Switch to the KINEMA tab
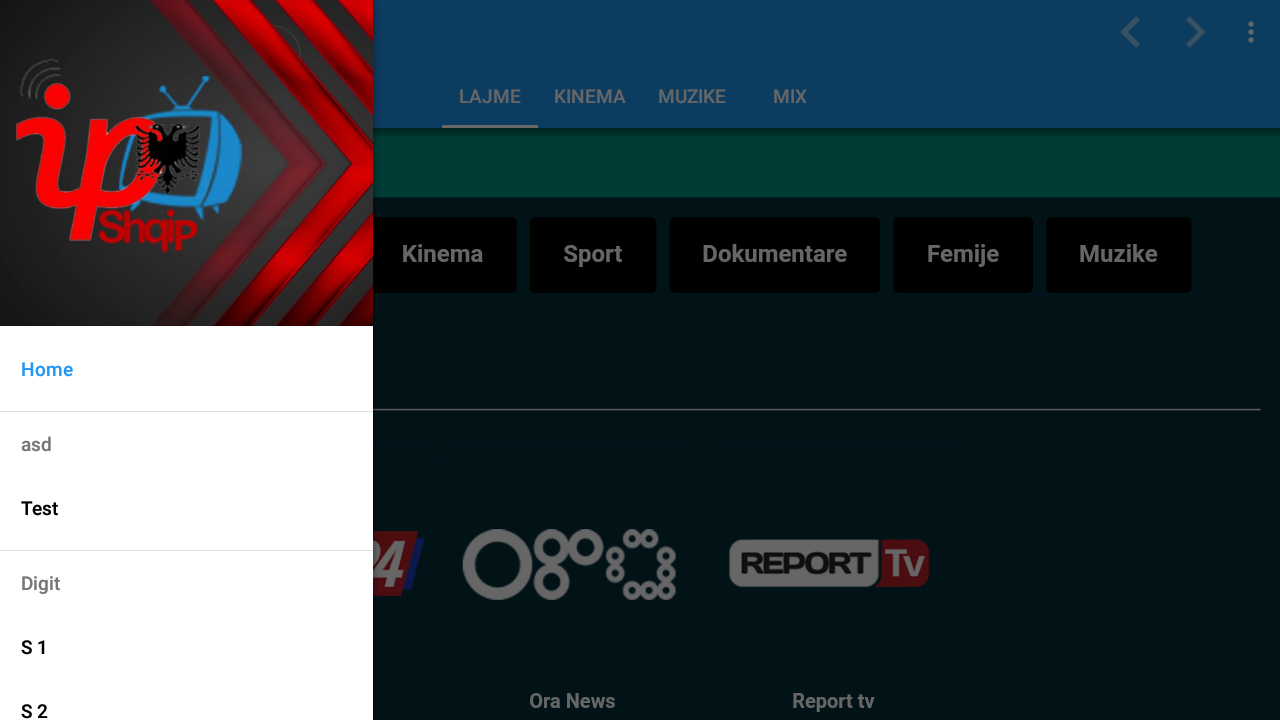Image resolution: width=1280 pixels, height=720 pixels. coord(590,97)
